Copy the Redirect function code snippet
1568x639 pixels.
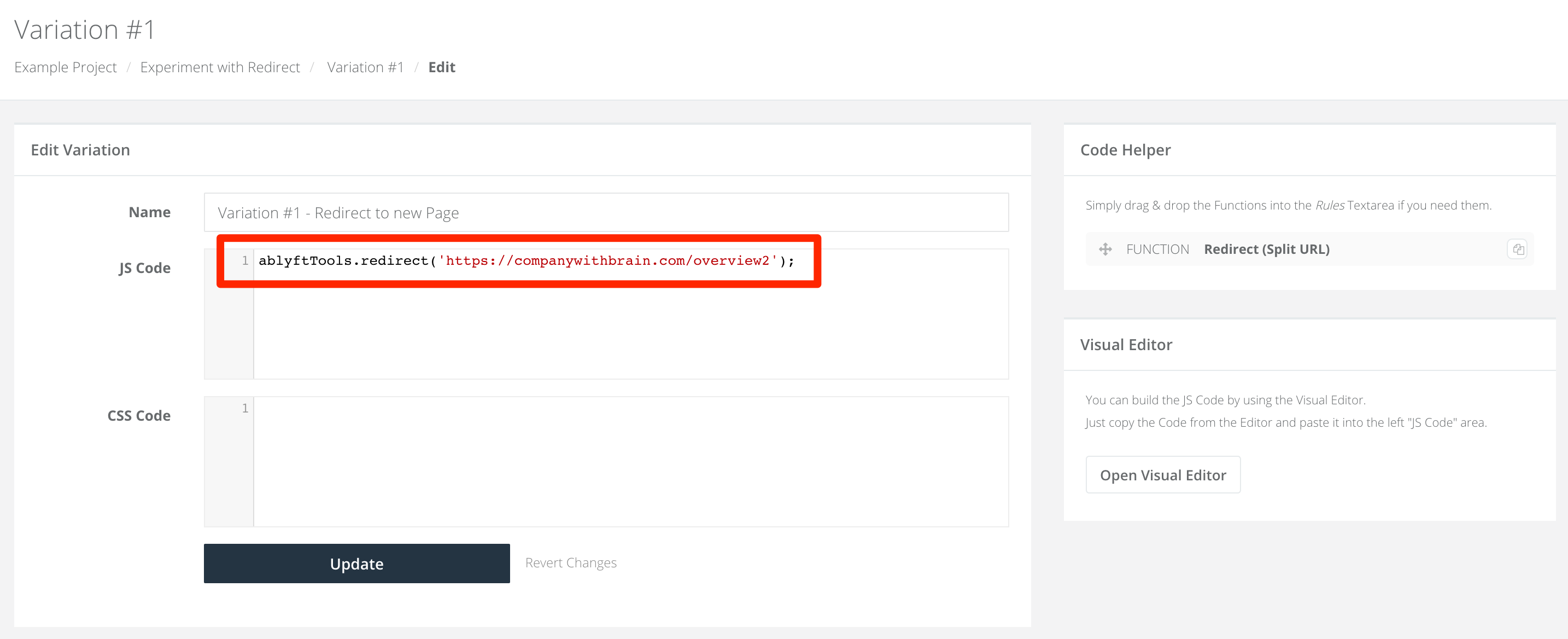pyautogui.click(x=1518, y=249)
